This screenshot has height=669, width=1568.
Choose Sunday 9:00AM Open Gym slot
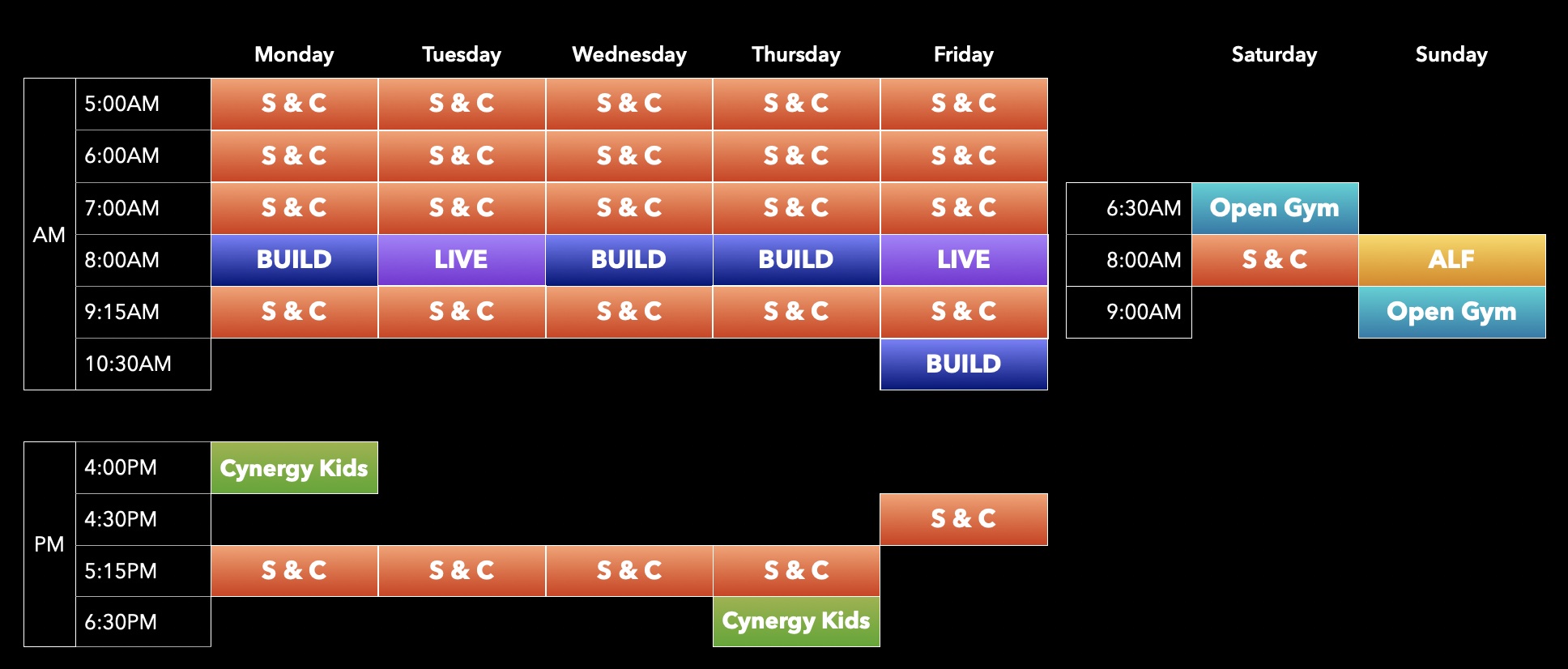pos(1451,312)
